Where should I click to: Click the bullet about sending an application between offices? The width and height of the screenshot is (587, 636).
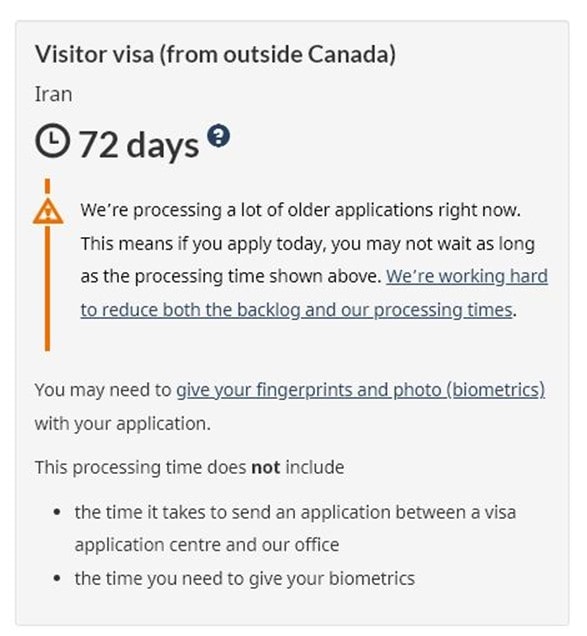295,528
